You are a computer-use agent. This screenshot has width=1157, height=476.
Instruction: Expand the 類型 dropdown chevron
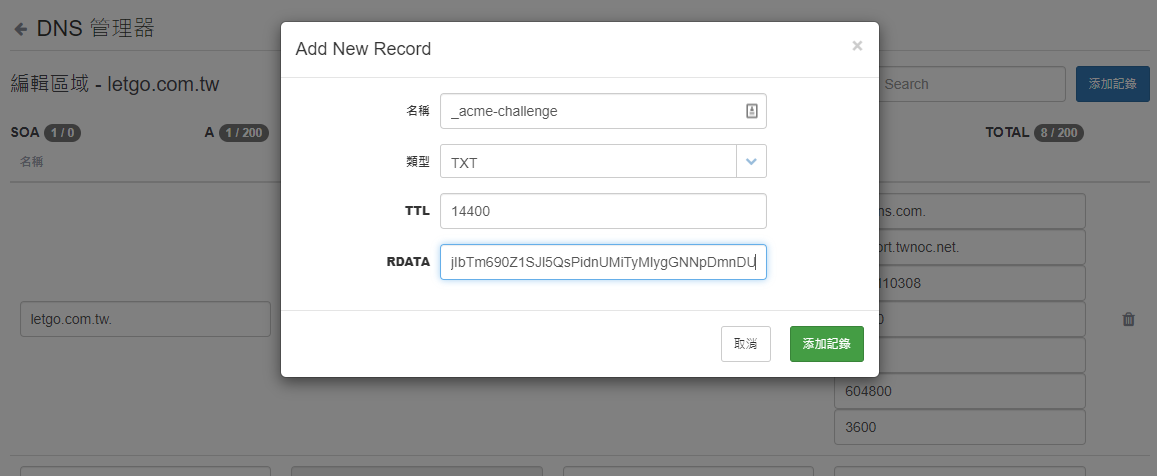point(751,161)
